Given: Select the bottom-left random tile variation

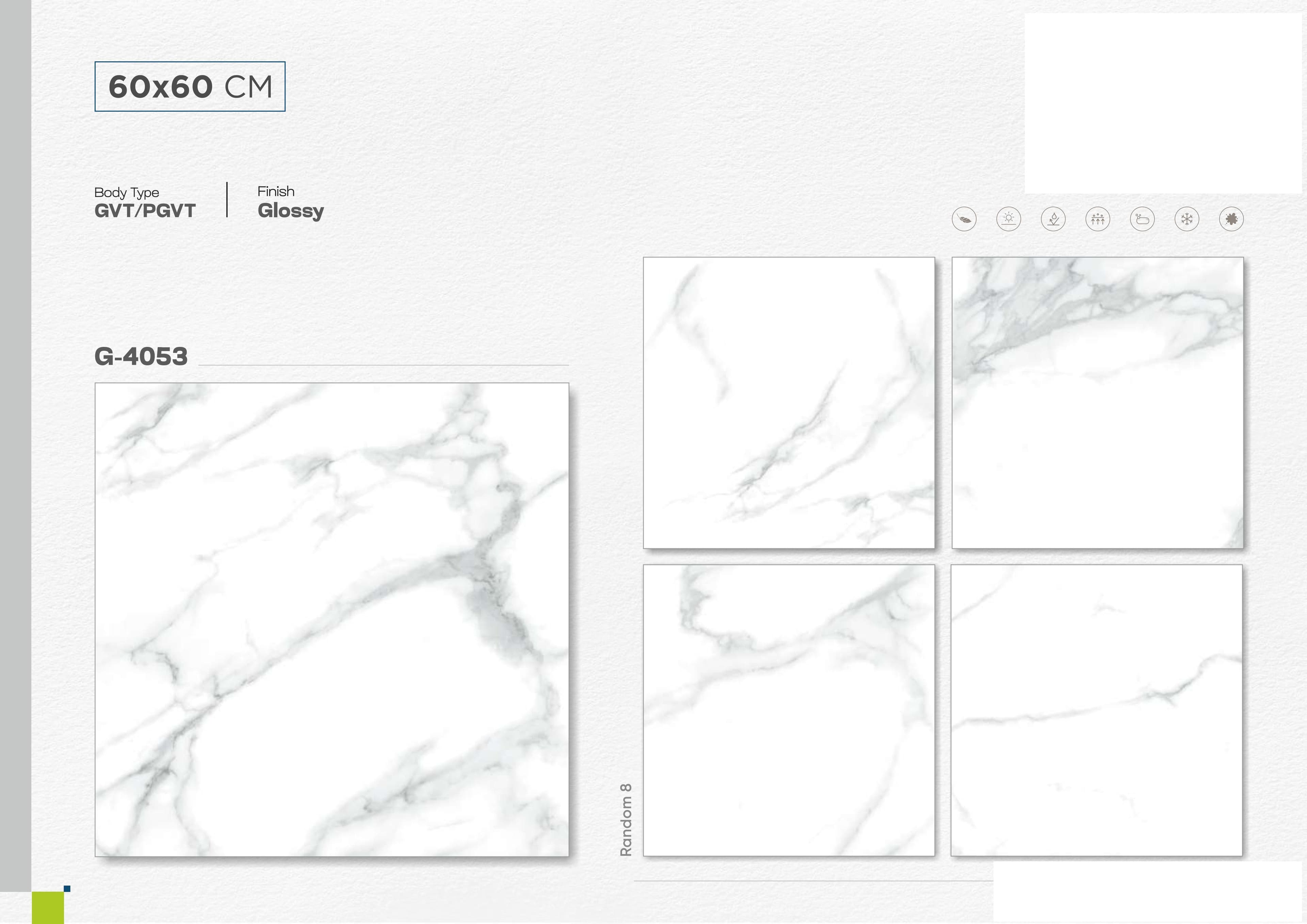Looking at the screenshot, I should tap(789, 710).
